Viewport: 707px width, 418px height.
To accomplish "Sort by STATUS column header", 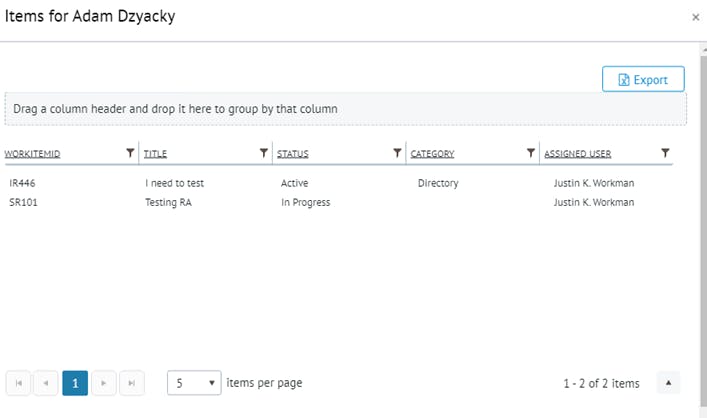I will click(292, 154).
